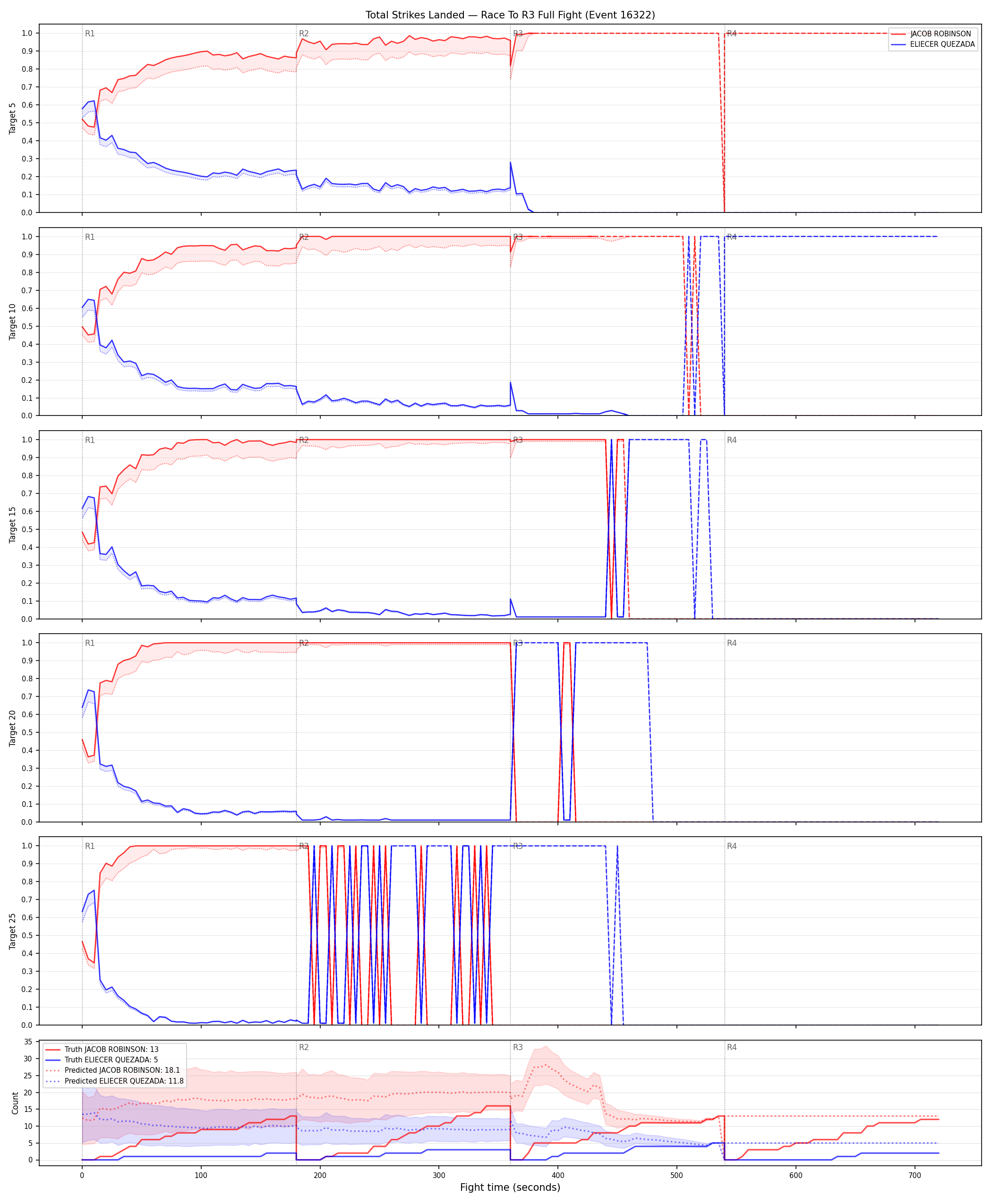Viewport: 992px width, 1204px height.
Task: Click the x-axis tick label '100'
Action: click(201, 1175)
